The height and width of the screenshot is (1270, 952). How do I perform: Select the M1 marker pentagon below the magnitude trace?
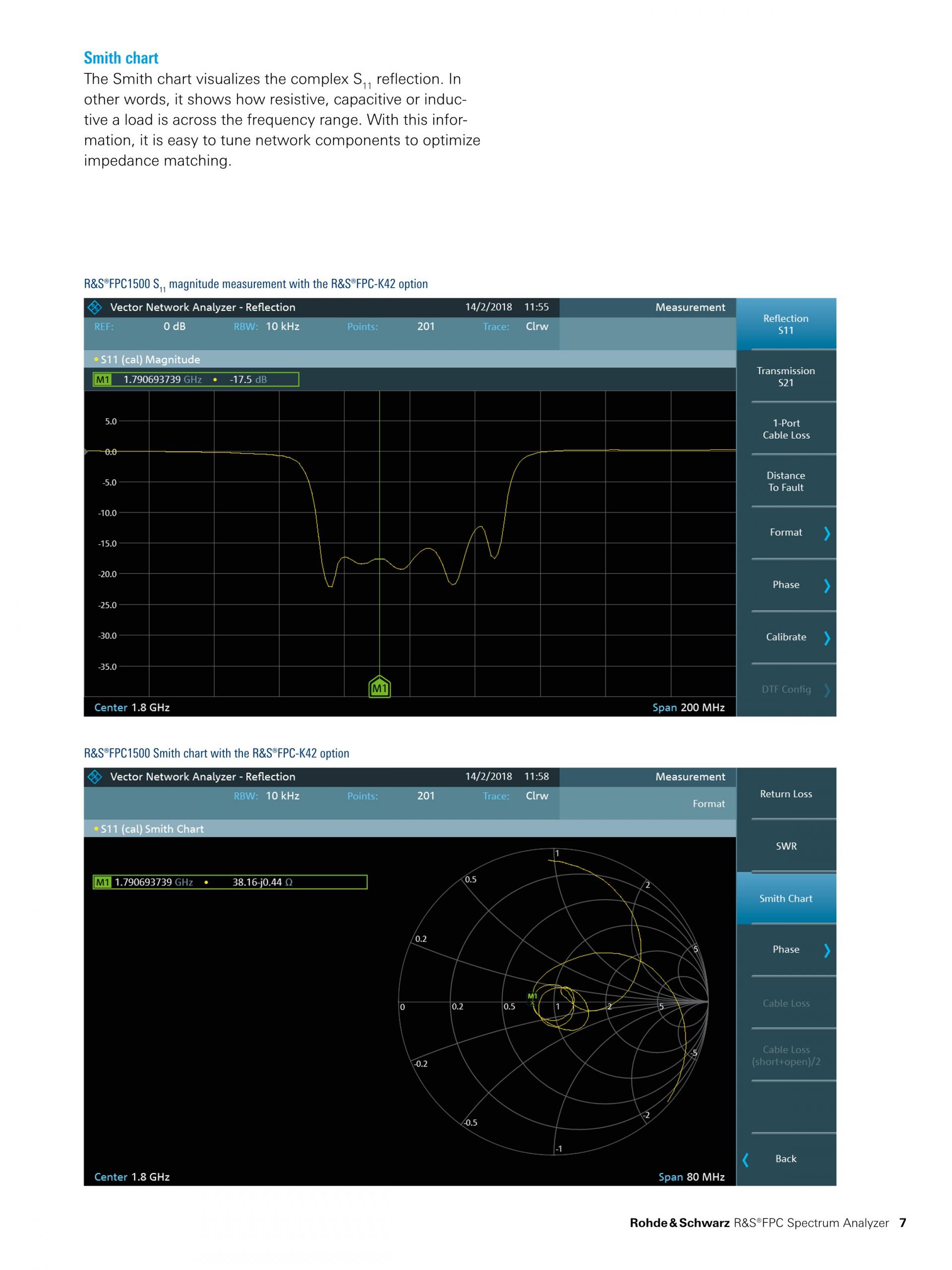379,687
